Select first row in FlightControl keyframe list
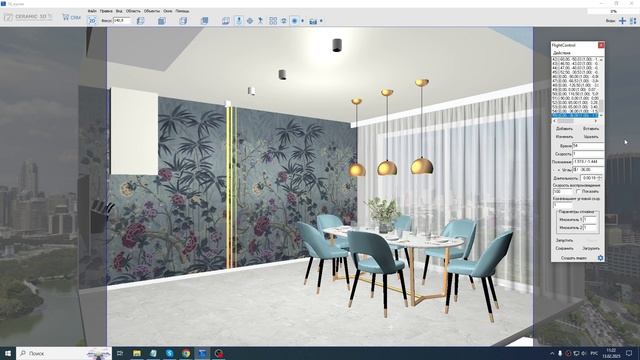This screenshot has height=360, width=640. [x=575, y=59]
